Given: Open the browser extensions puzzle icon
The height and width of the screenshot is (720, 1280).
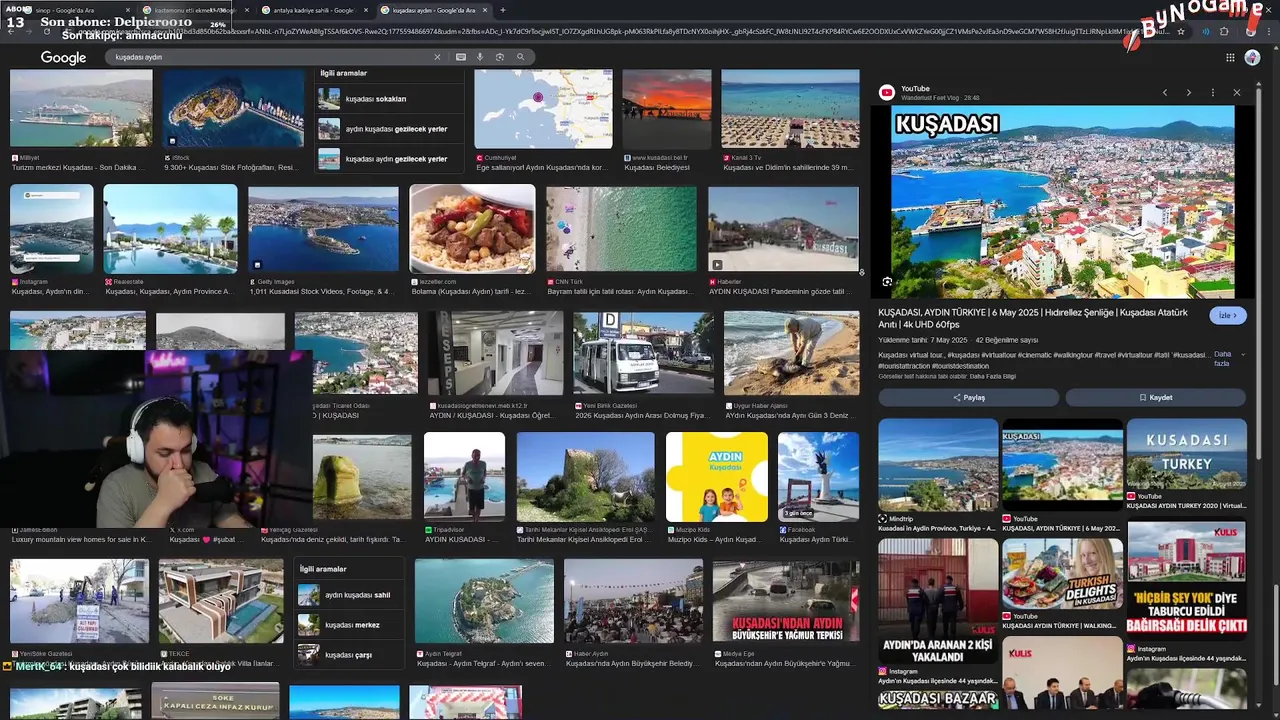Looking at the screenshot, I should pyautogui.click(x=1225, y=32).
